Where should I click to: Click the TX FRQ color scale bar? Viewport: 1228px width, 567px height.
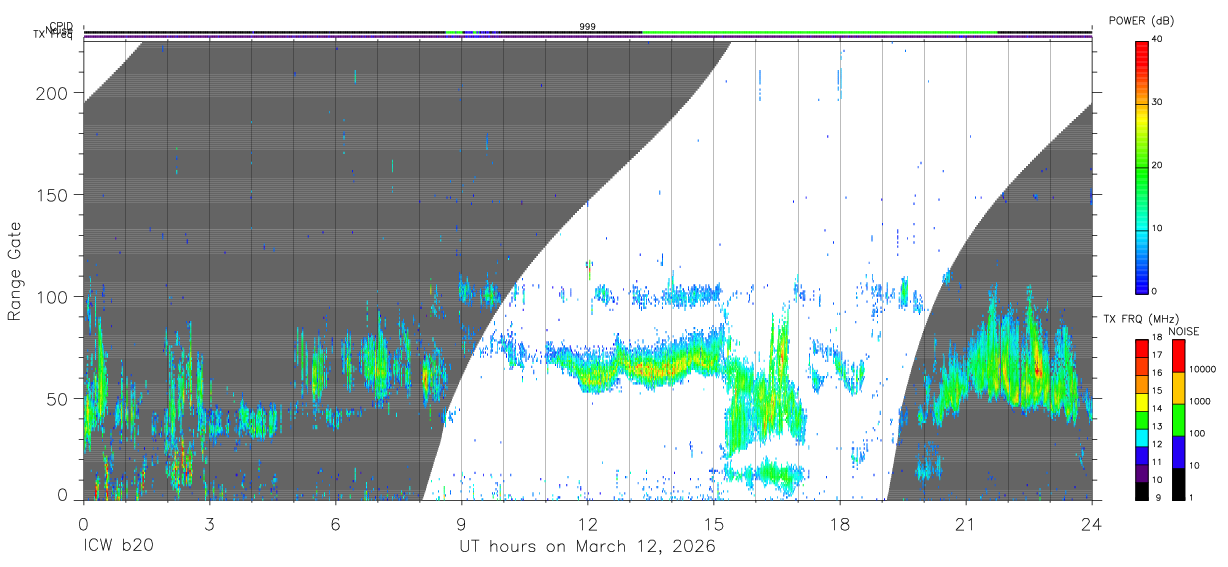(x=1141, y=420)
